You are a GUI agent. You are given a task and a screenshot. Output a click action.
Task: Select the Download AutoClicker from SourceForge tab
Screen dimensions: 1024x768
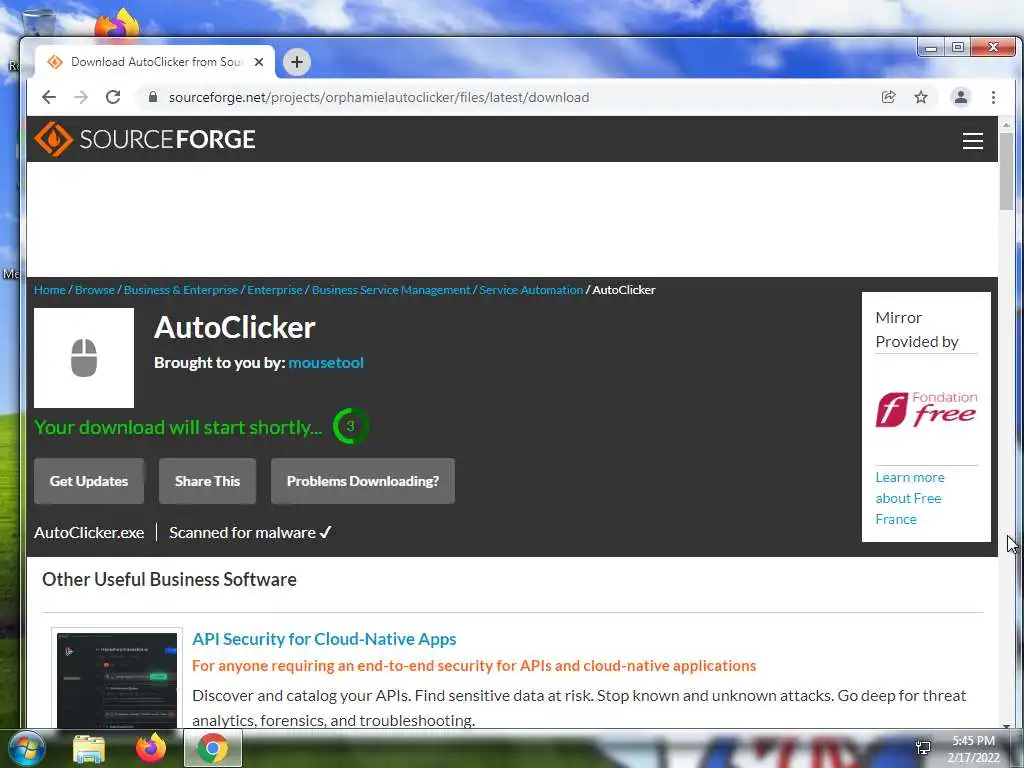[155, 62]
